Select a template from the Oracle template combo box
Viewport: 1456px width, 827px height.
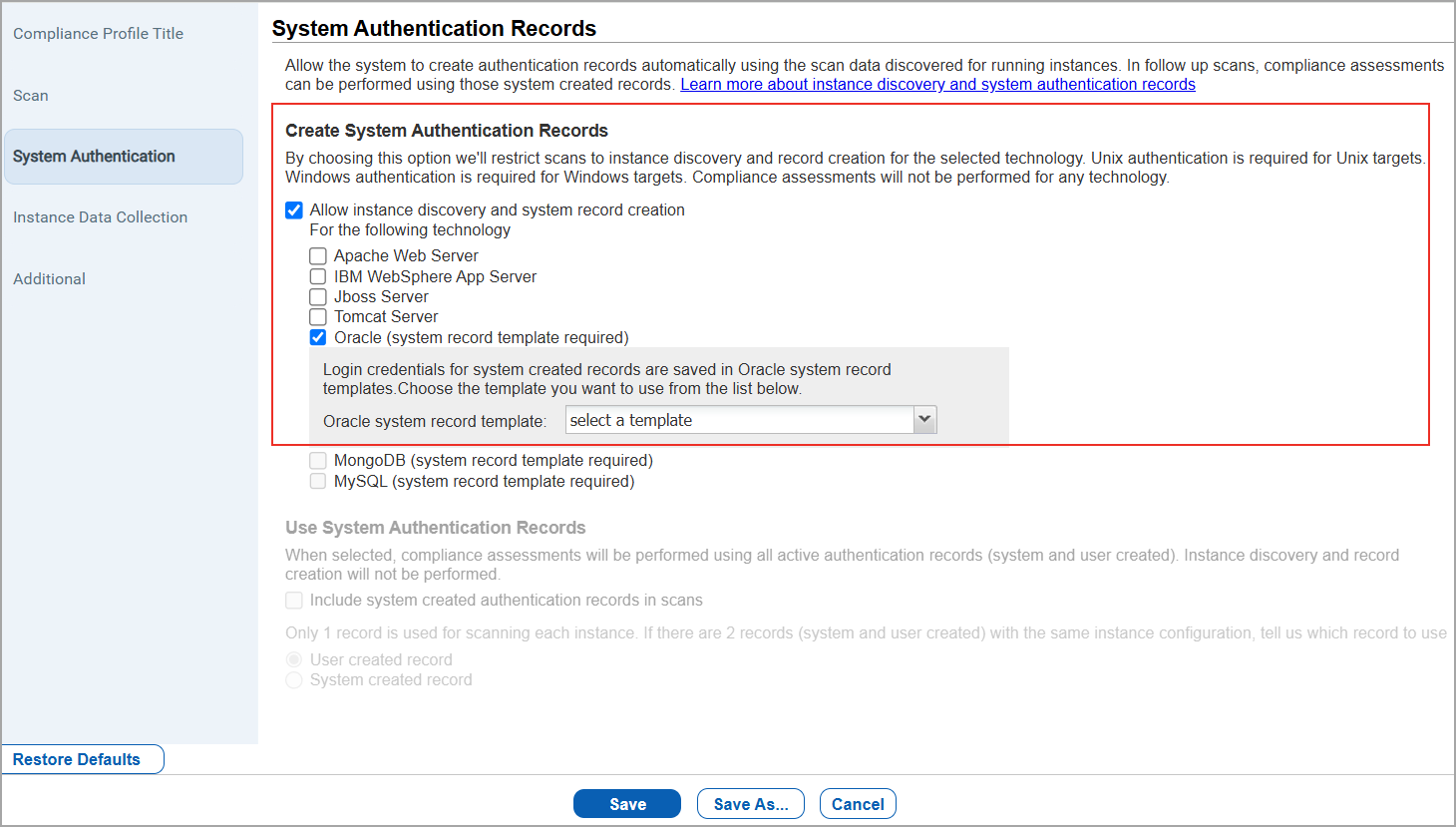click(738, 419)
